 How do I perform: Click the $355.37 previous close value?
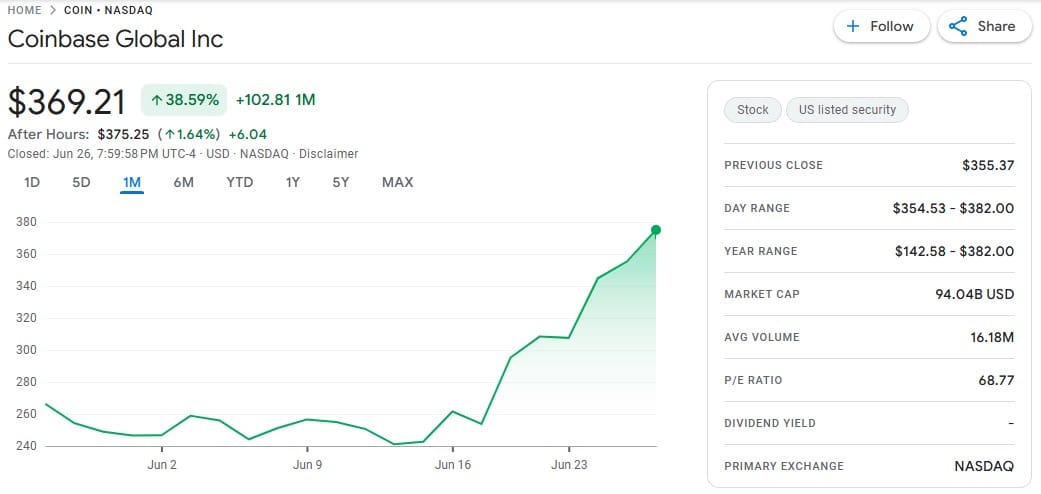point(988,165)
